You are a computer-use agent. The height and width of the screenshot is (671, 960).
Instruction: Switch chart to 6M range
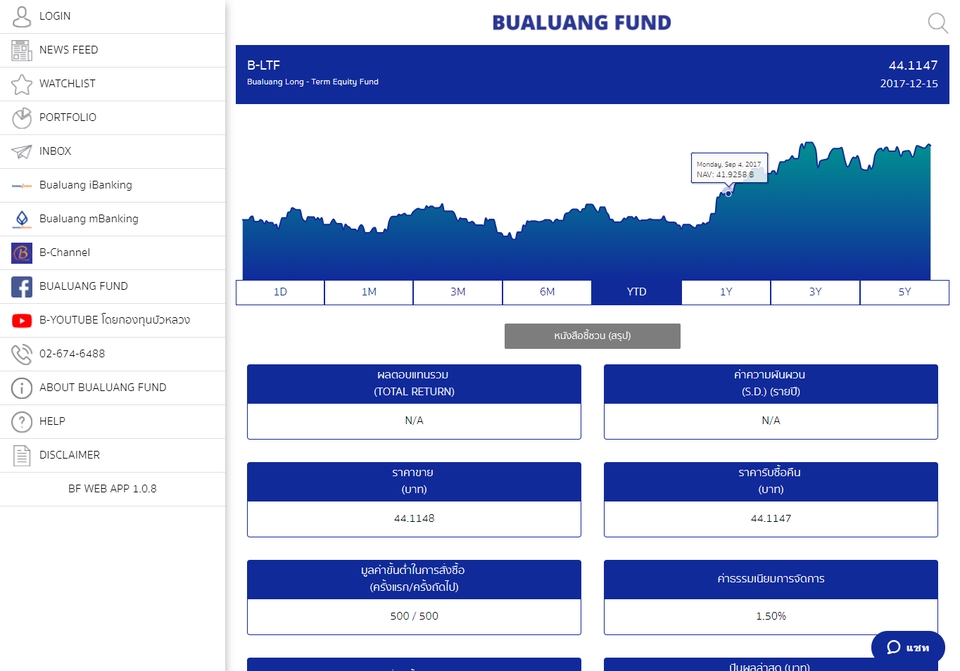547,292
